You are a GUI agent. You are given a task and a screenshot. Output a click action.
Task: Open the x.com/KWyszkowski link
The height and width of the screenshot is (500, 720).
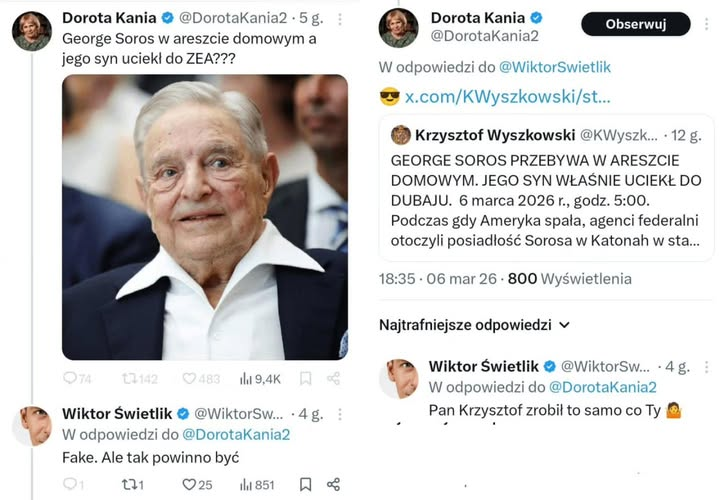click(506, 97)
